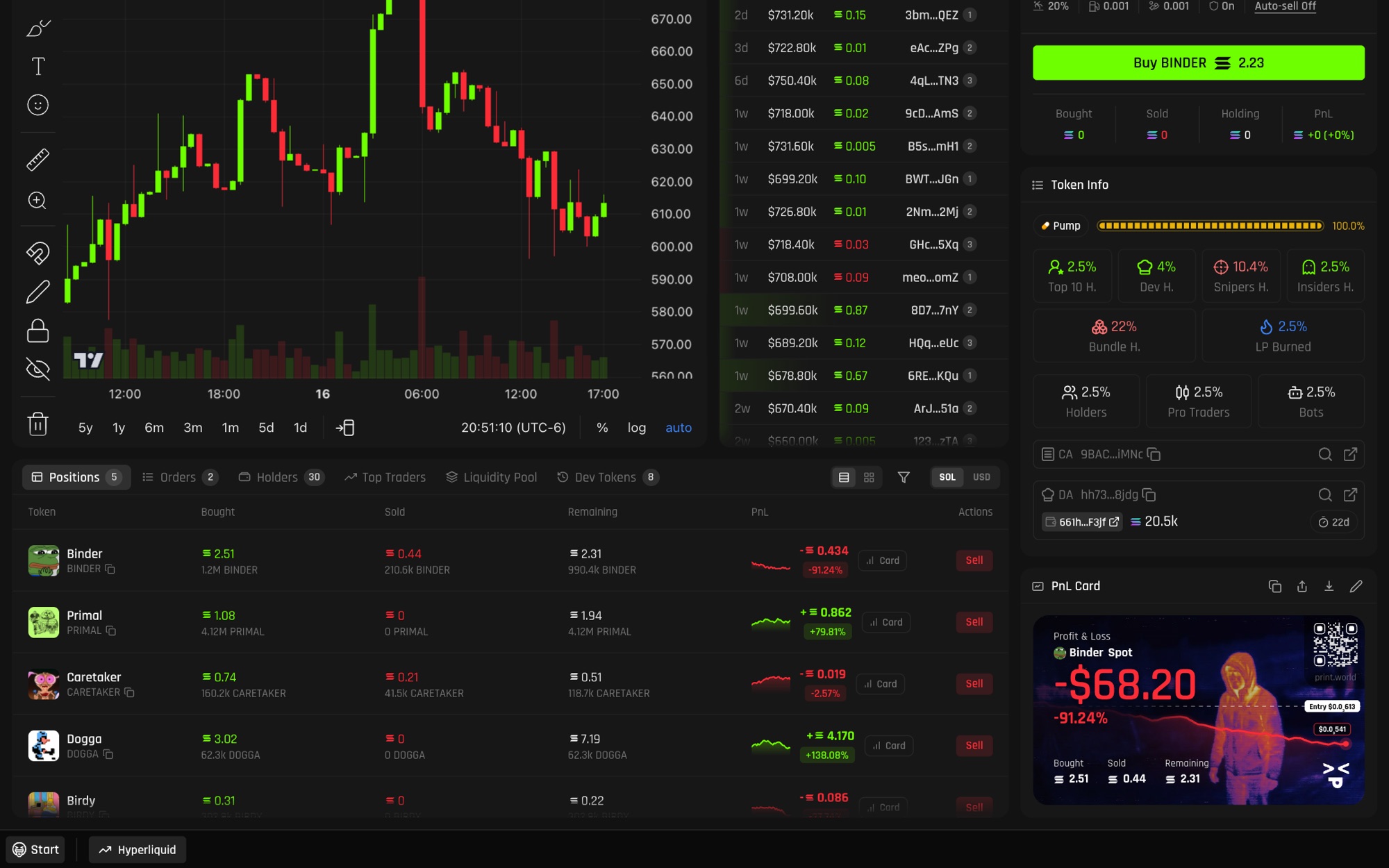Image resolution: width=1389 pixels, height=868 pixels.
Task: Switch to the Holders tab
Action: coord(281,477)
